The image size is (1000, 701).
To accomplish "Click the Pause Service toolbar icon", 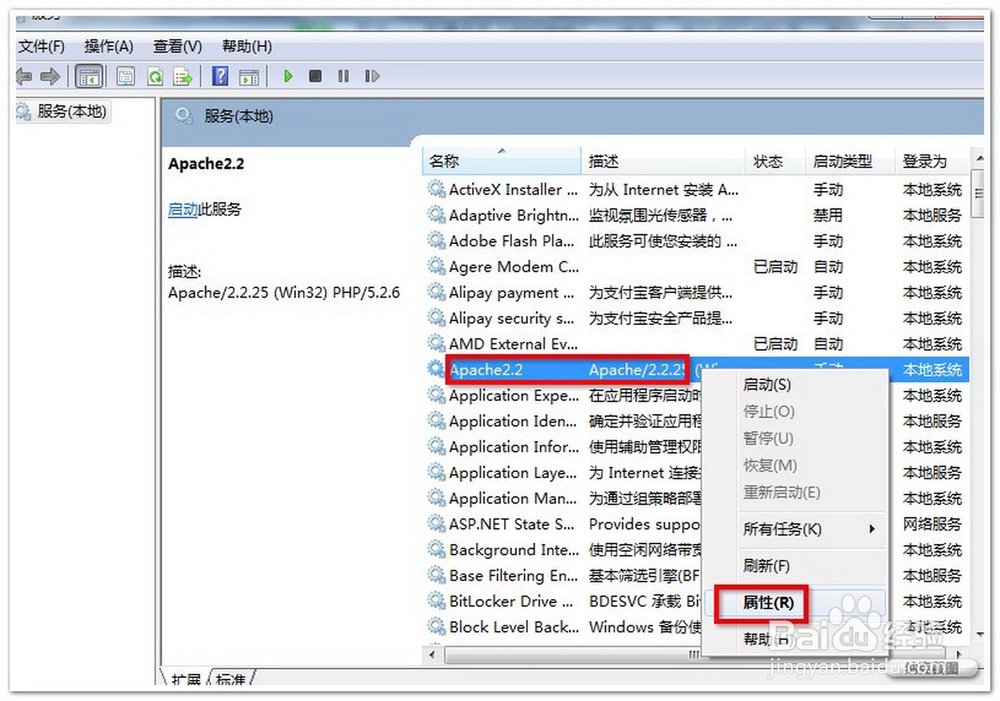I will click(343, 77).
